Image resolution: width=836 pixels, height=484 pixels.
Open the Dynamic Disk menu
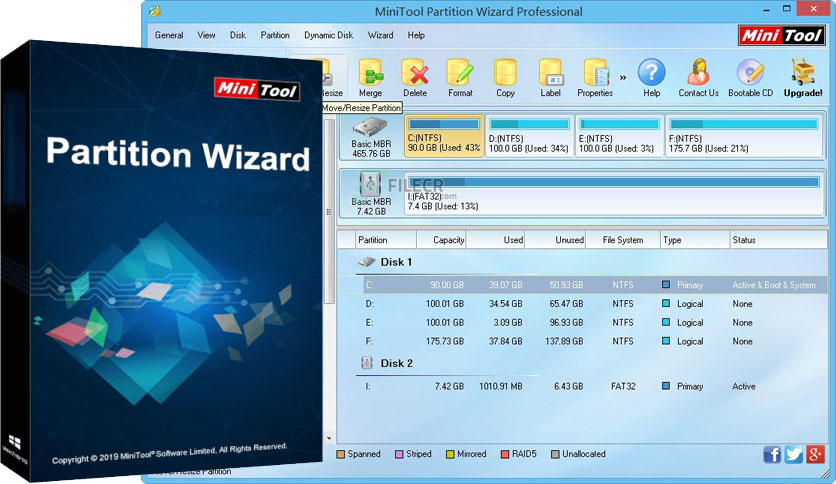coord(328,35)
